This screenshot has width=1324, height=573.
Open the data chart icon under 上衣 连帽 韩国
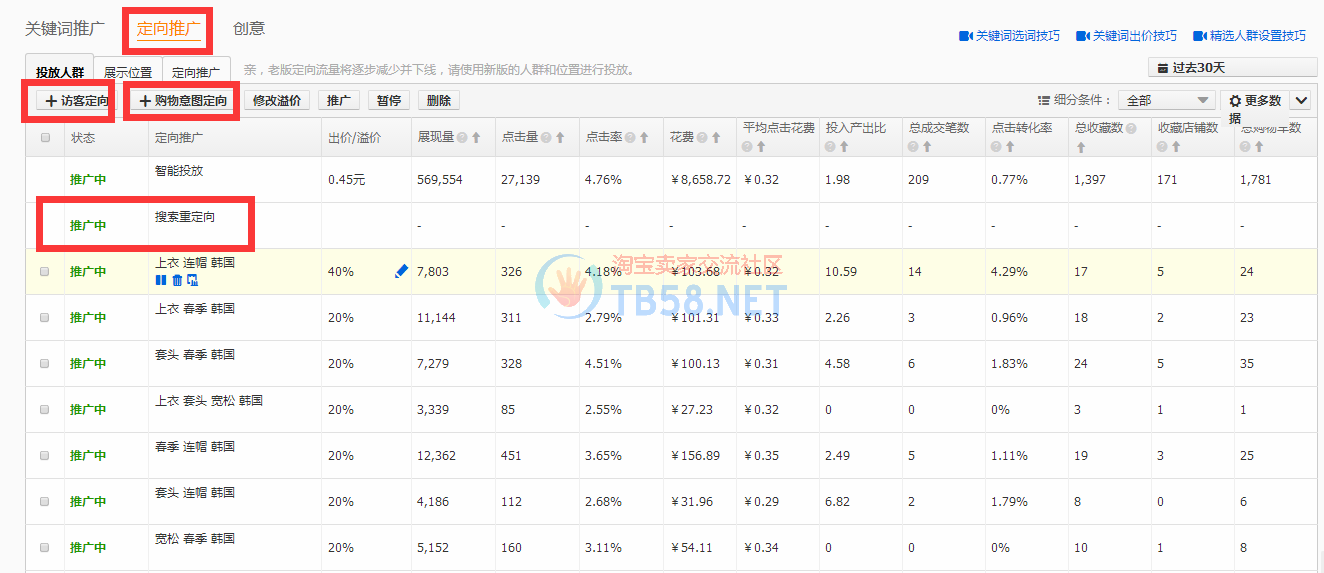point(192,280)
